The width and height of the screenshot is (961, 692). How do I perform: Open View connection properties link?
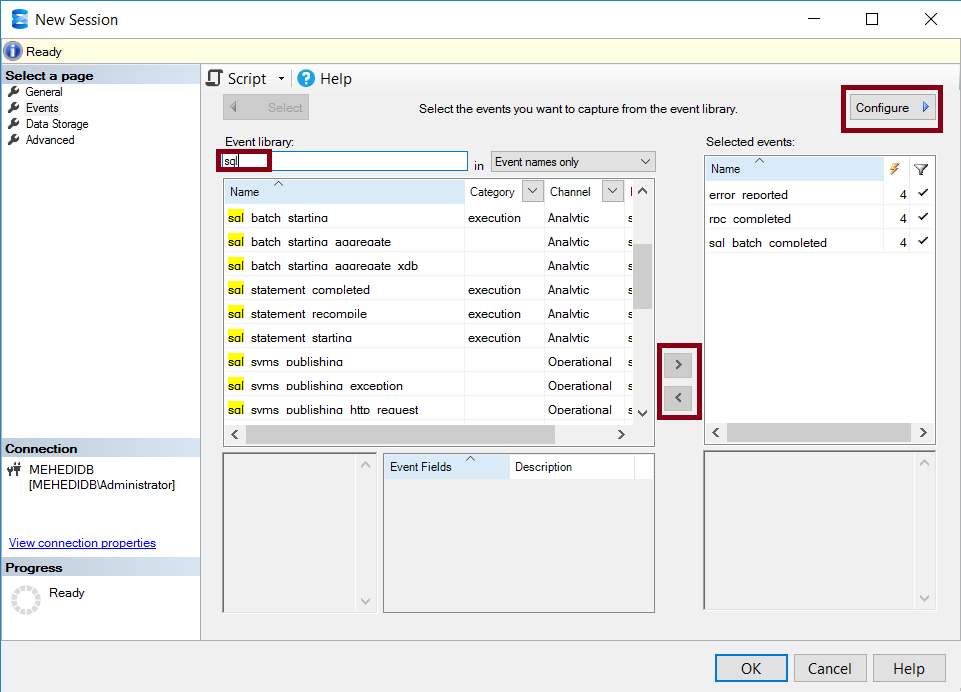pyautogui.click(x=82, y=543)
